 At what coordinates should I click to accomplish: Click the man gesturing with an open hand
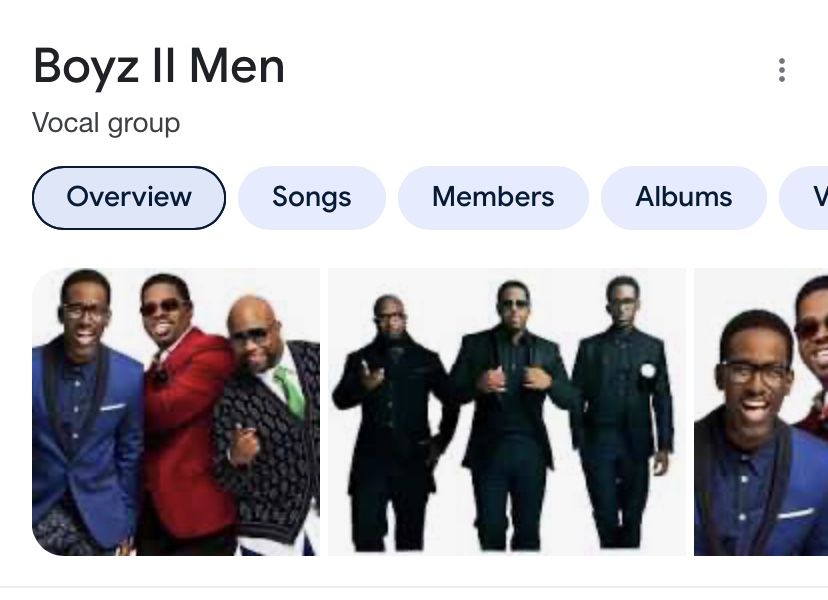pos(391,423)
